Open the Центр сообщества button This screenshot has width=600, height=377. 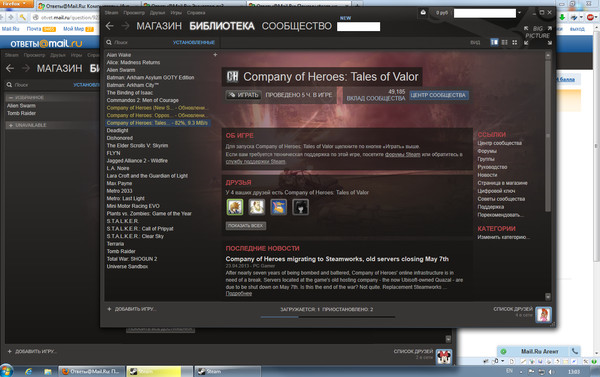(x=438, y=95)
